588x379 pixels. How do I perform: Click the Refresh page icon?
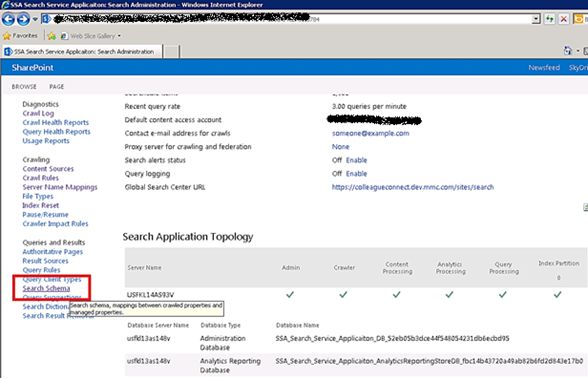point(549,19)
